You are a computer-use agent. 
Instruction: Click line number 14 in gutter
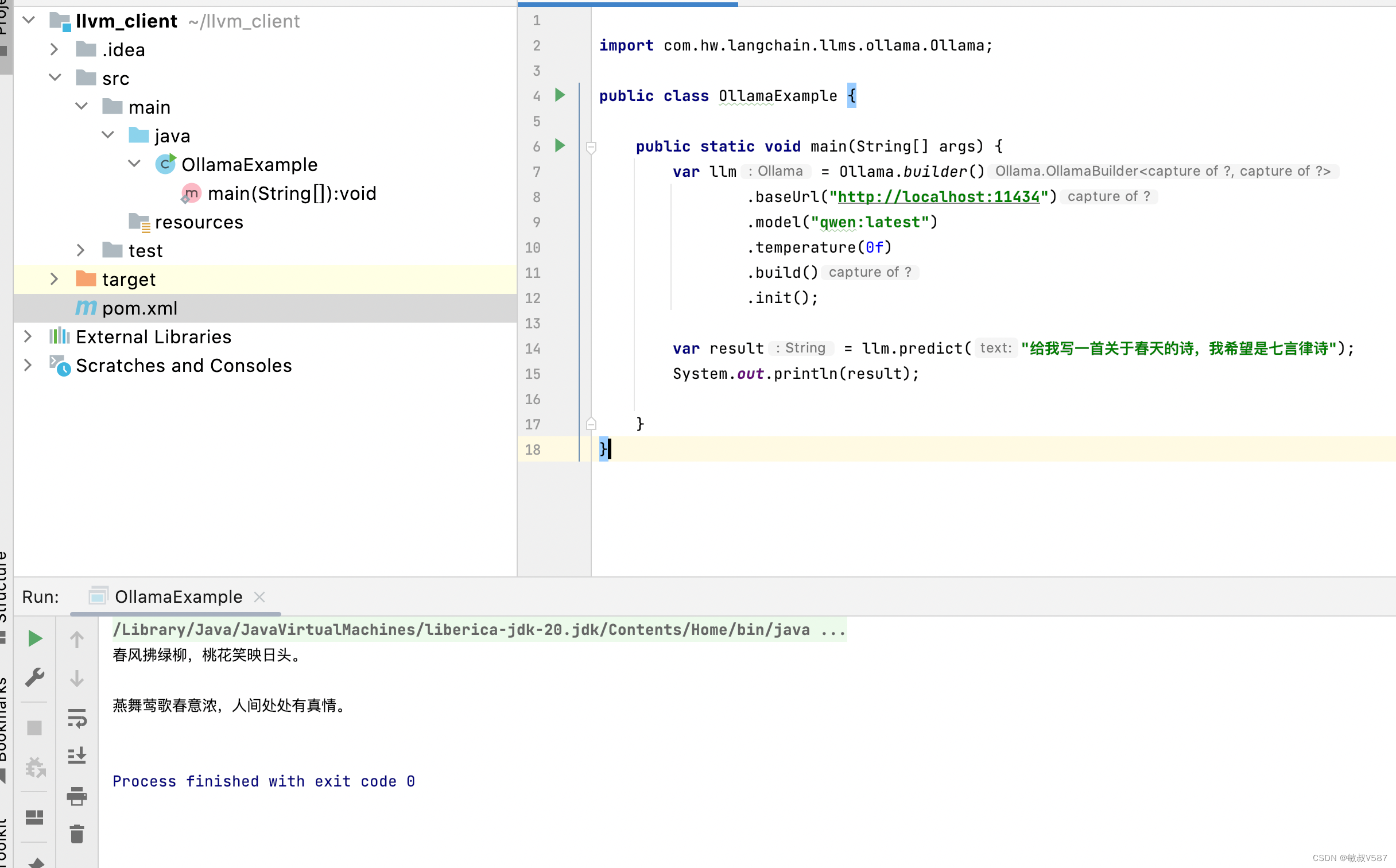tap(533, 348)
